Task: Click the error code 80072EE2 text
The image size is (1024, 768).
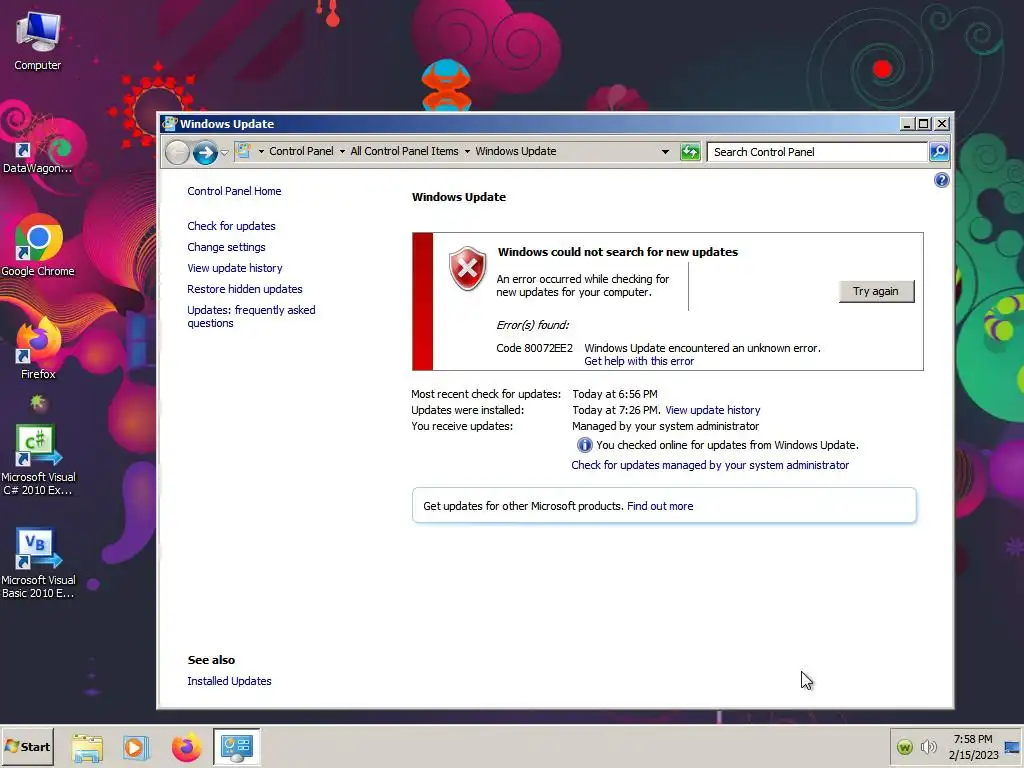Action: 534,348
